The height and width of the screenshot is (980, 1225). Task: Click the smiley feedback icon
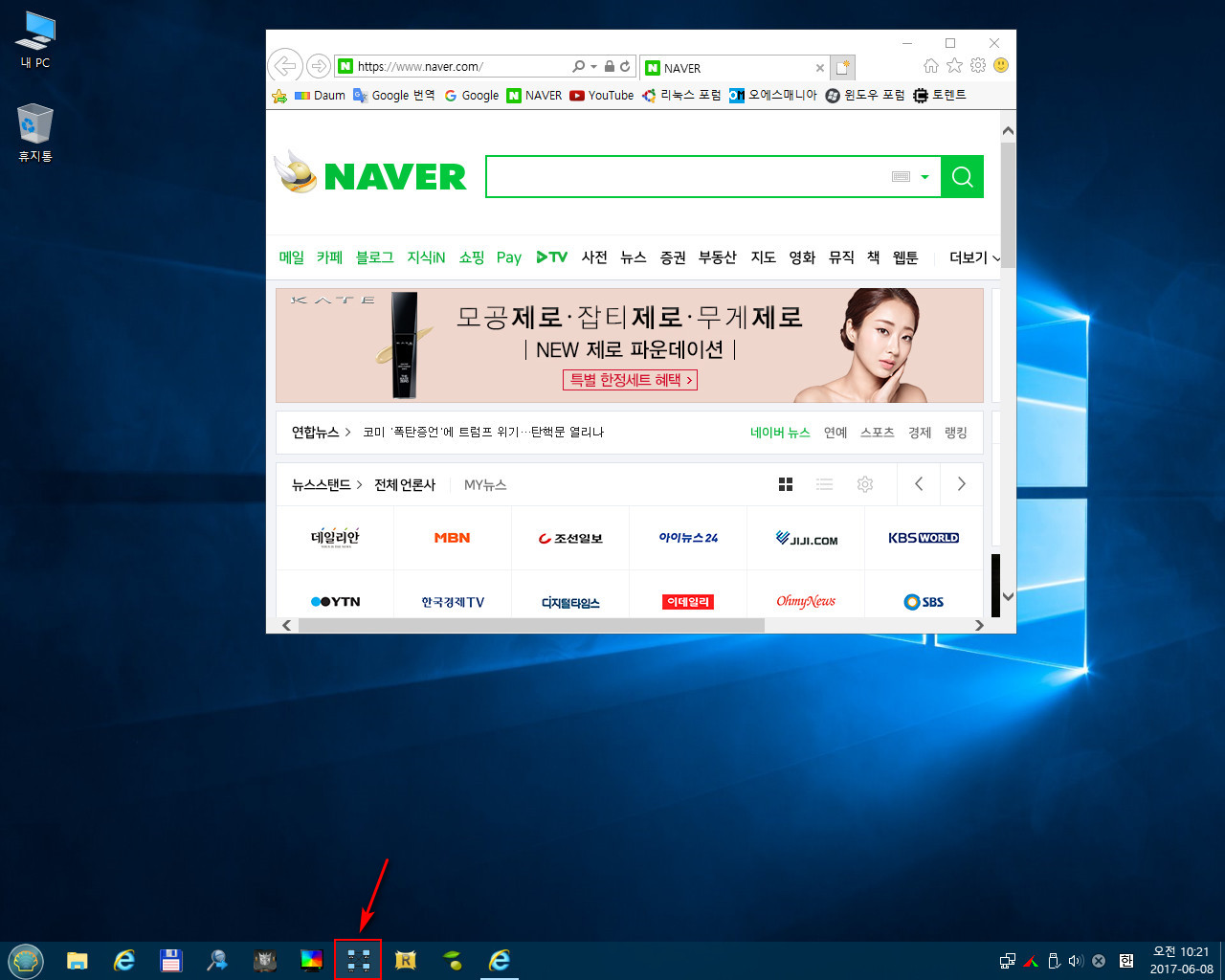tap(1001, 65)
